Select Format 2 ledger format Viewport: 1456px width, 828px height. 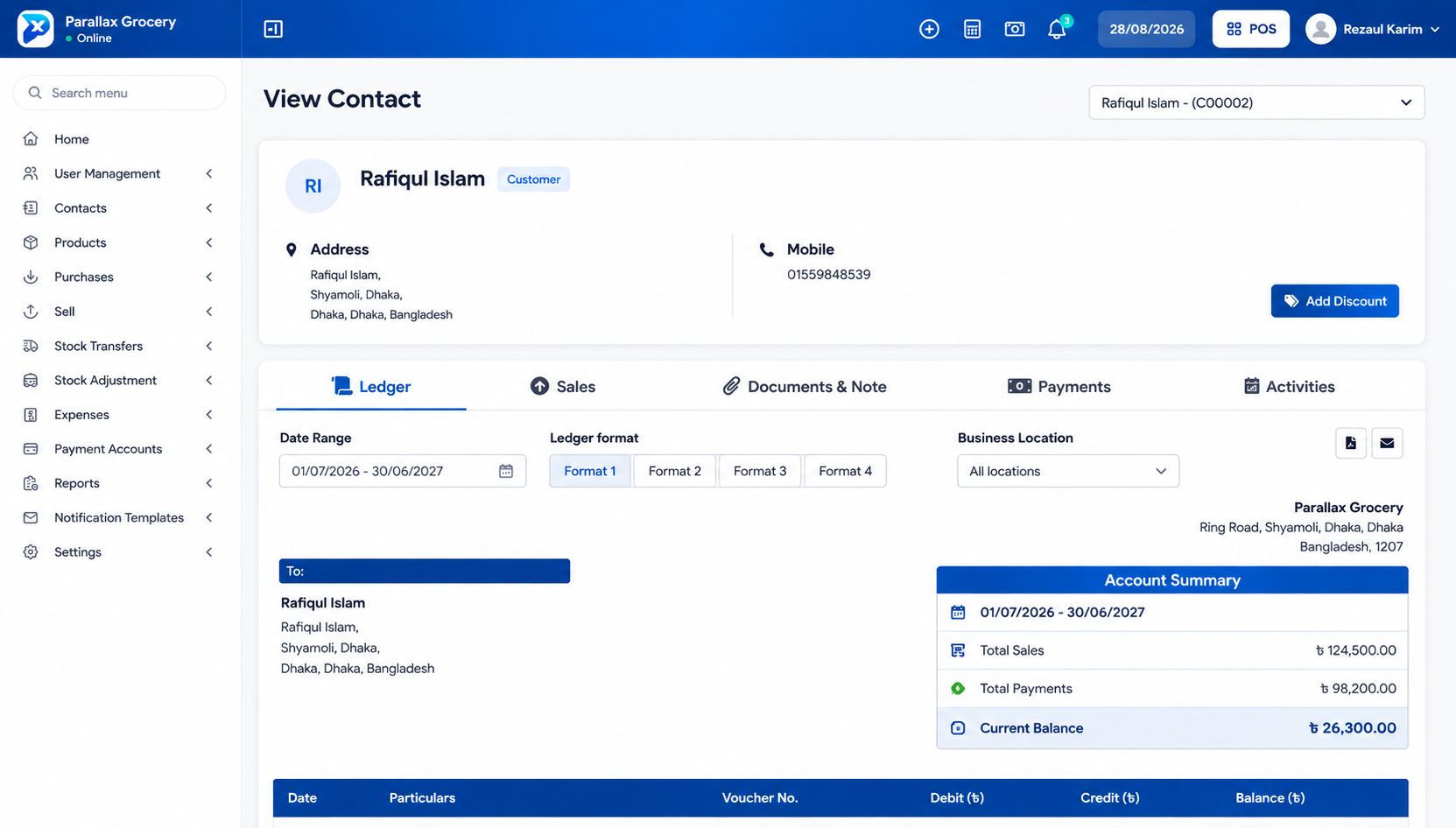click(x=674, y=471)
